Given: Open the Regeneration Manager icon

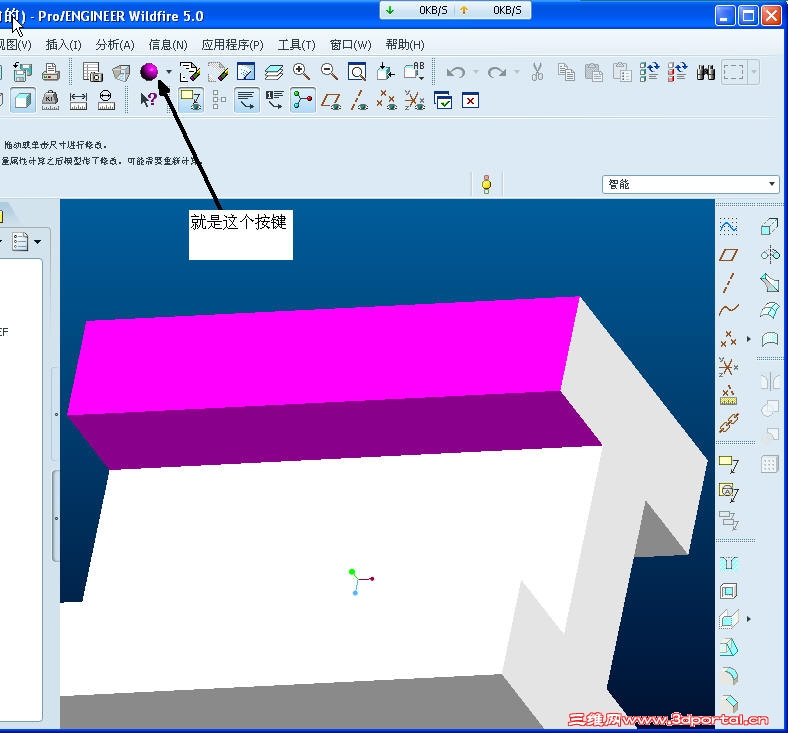Looking at the screenshot, I should 677,72.
